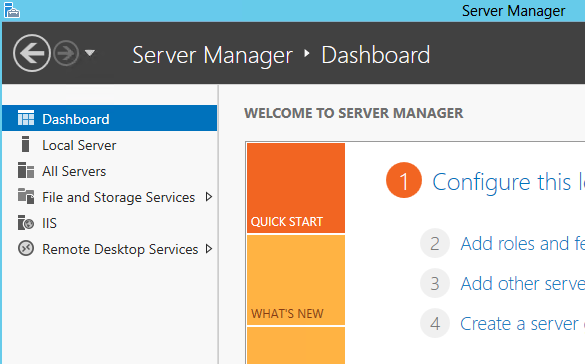This screenshot has width=585, height=364.
Task: Open the navigation history dropdown arrow
Action: tap(90, 53)
